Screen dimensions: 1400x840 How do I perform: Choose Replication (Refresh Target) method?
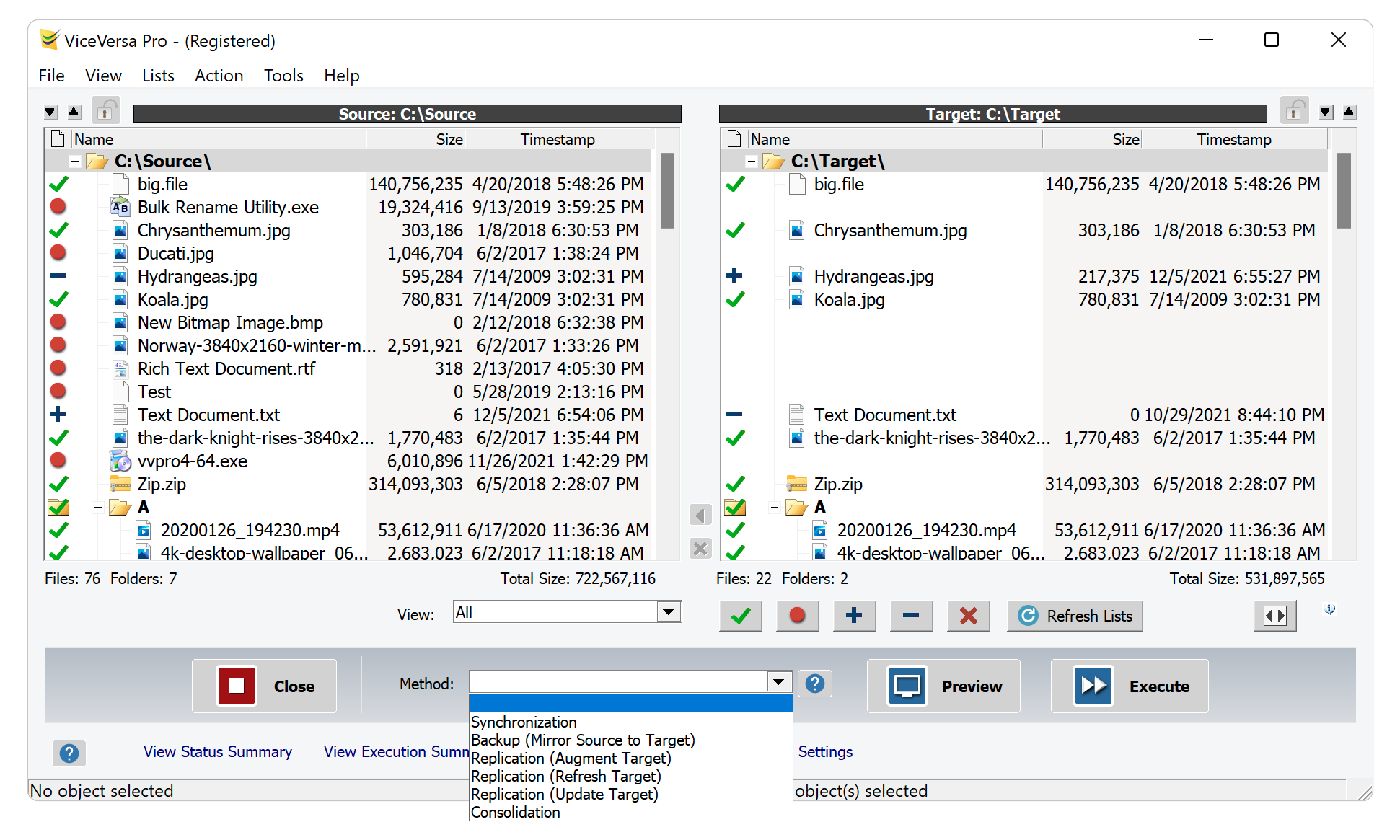(x=631, y=777)
